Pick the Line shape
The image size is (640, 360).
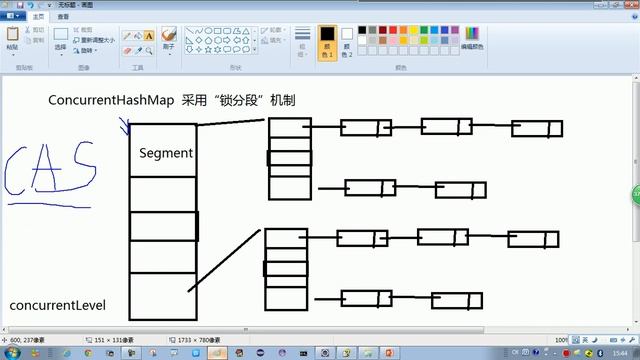coord(189,31)
